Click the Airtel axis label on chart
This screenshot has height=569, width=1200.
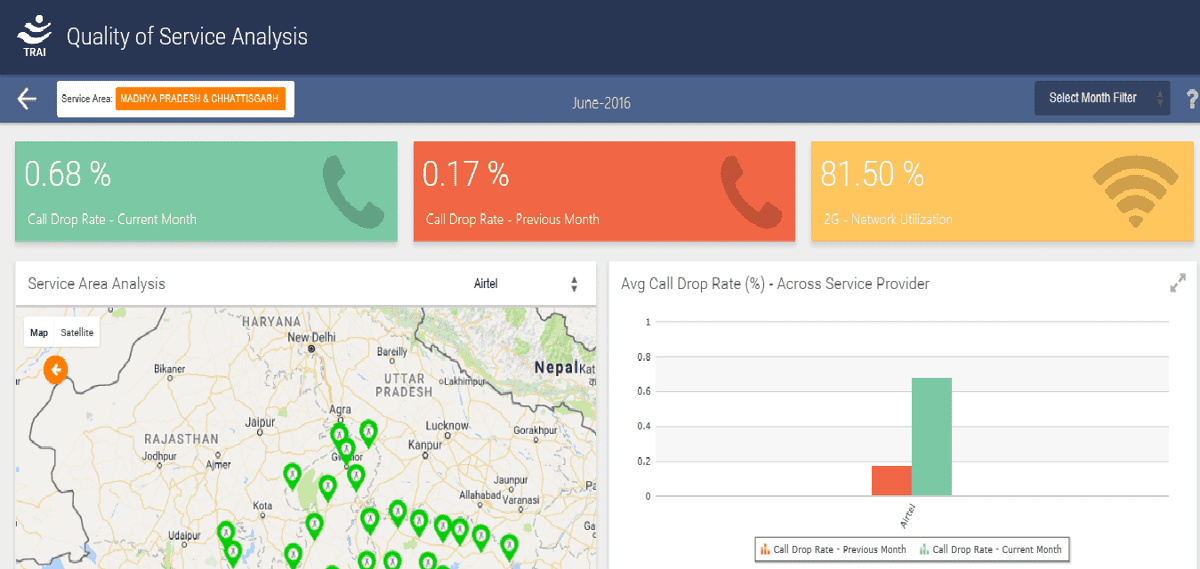907,516
